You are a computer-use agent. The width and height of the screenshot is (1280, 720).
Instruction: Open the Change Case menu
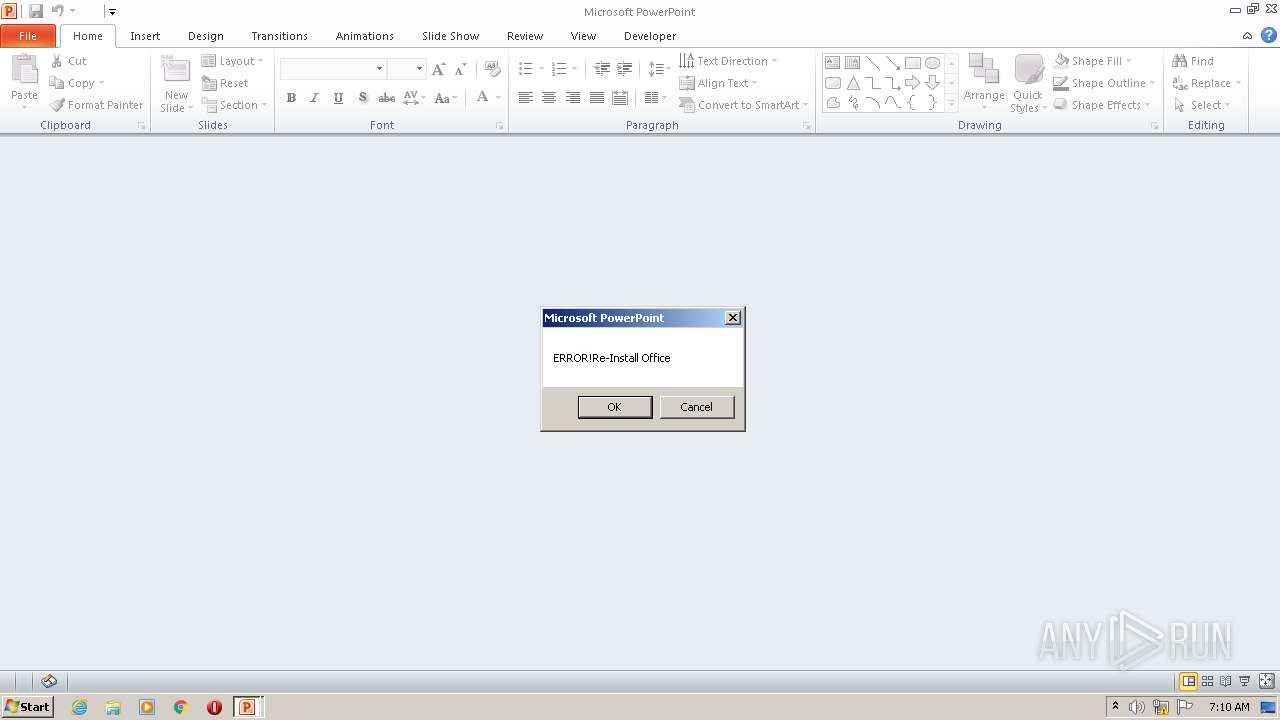tap(446, 98)
